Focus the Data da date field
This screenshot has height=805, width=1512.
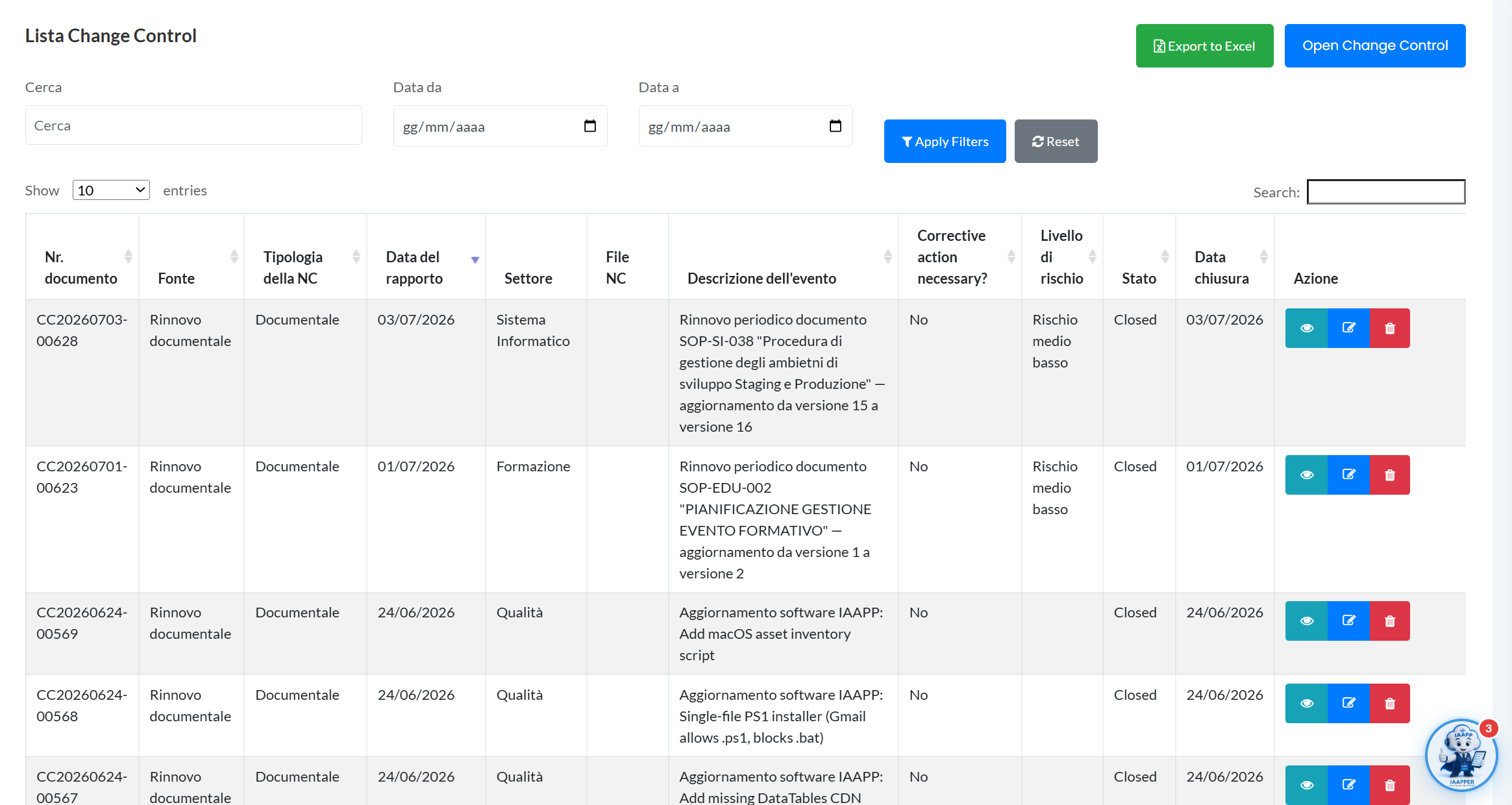(x=500, y=126)
